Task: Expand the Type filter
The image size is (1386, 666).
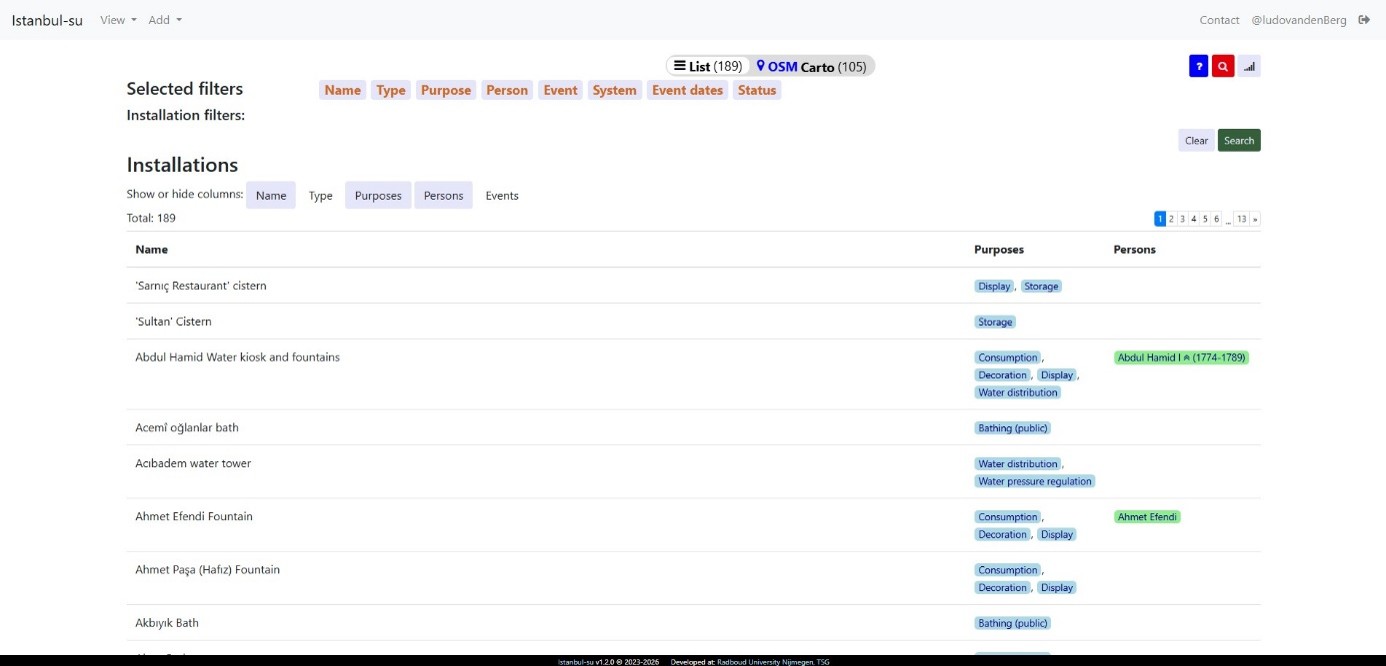Action: click(391, 90)
